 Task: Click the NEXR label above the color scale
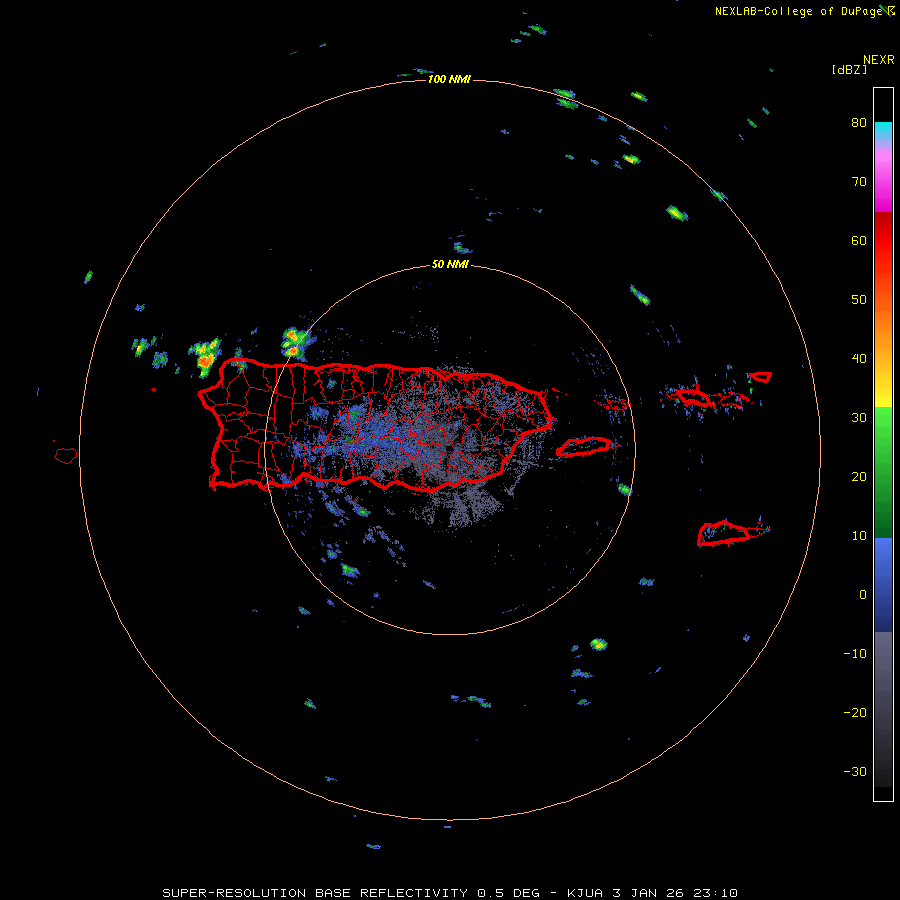(878, 60)
